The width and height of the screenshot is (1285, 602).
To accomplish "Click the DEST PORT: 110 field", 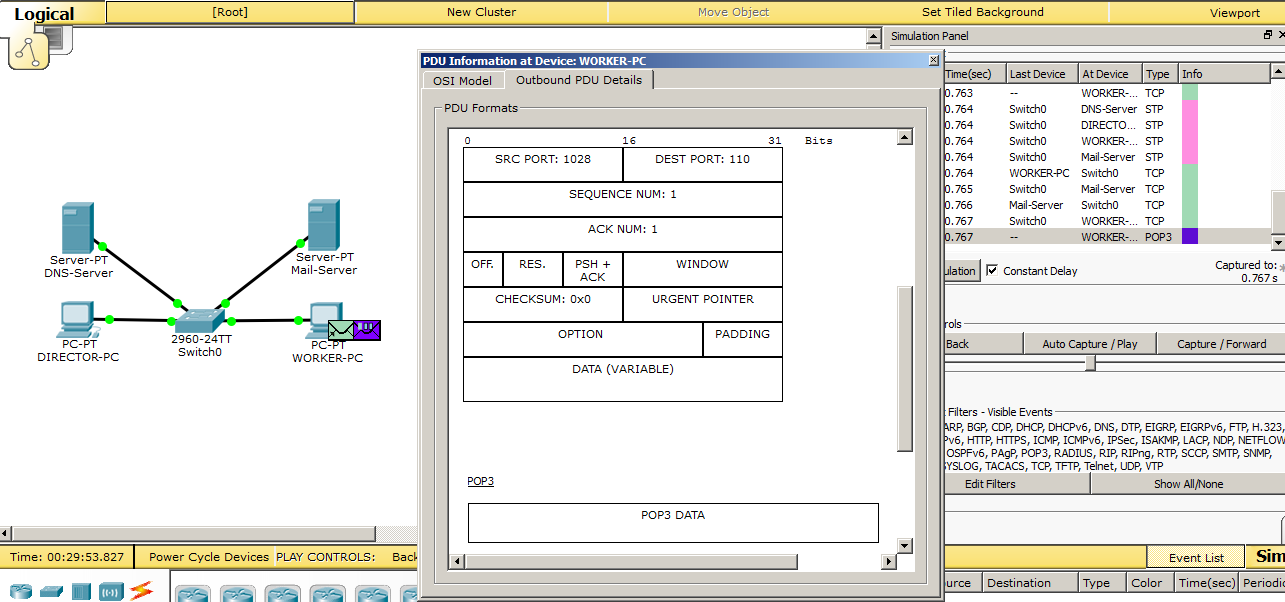I will (703, 165).
